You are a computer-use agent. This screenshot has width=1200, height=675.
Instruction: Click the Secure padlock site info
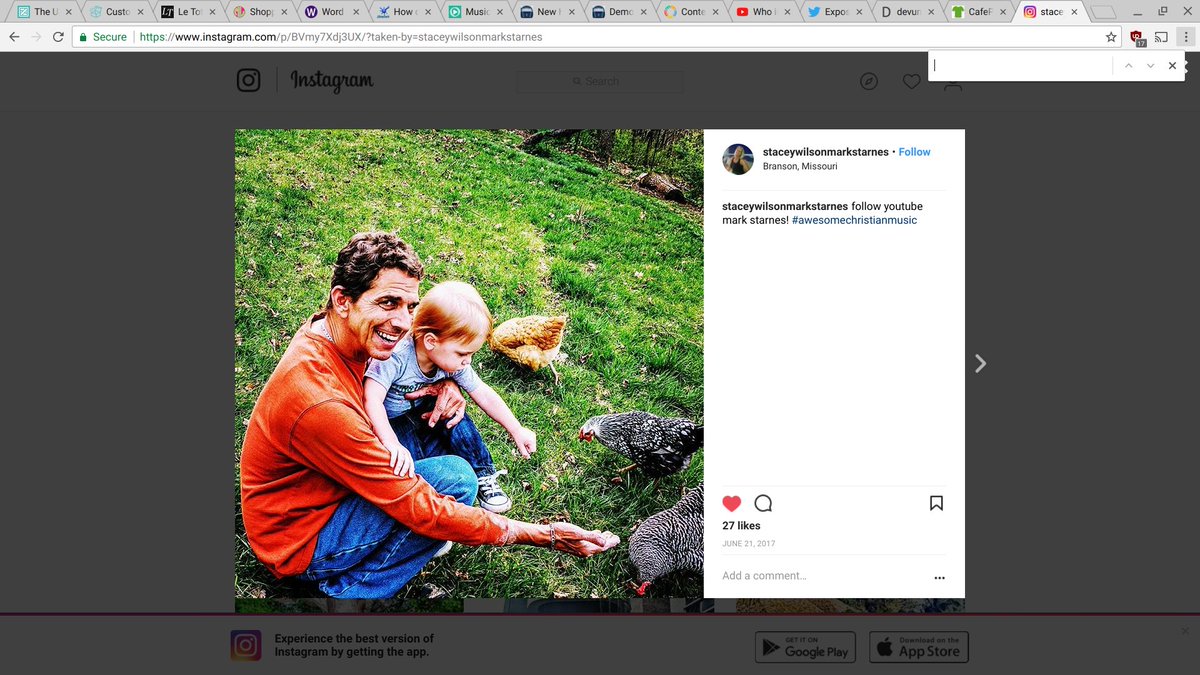click(x=103, y=37)
